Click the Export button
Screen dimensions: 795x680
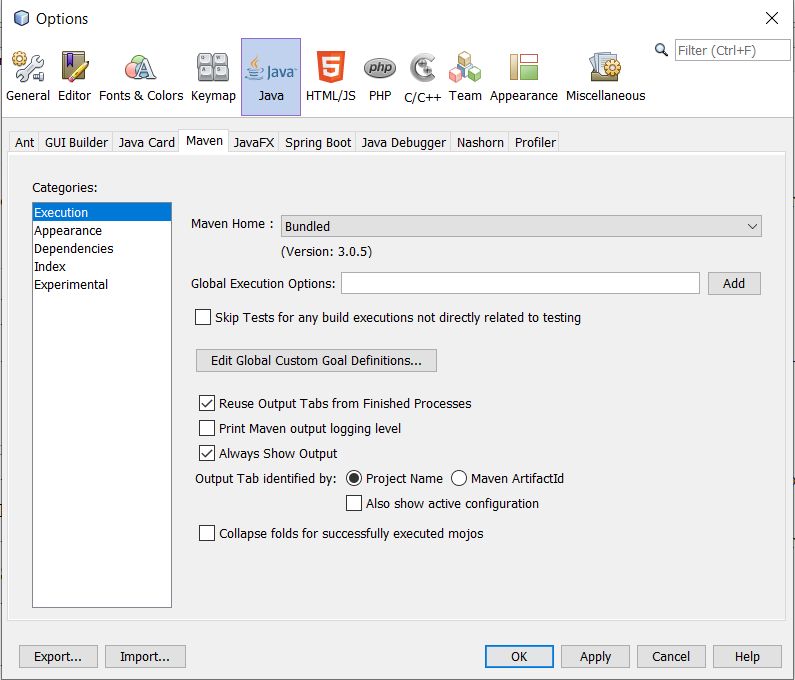tap(58, 657)
